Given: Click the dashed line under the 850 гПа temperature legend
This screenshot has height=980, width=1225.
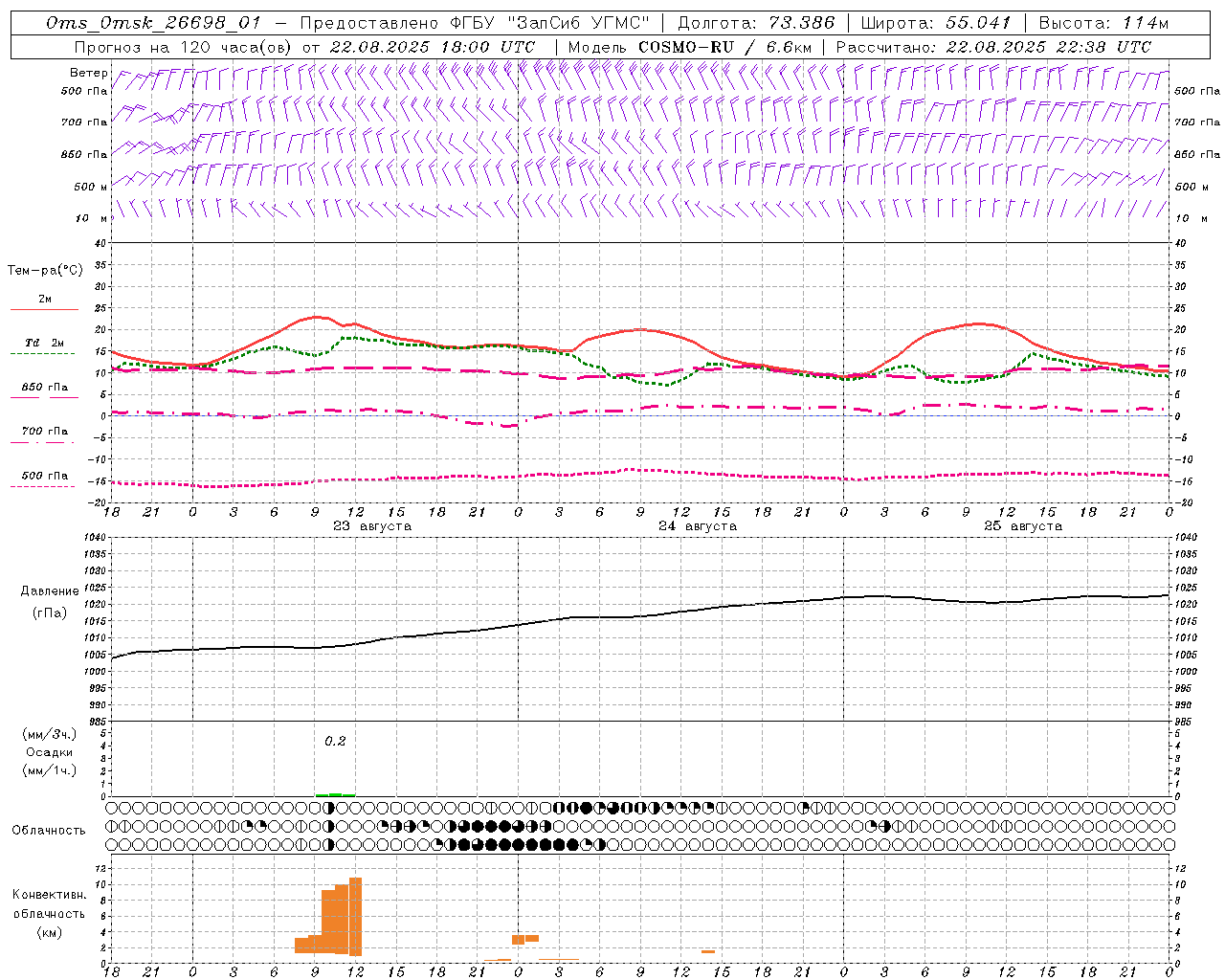Looking at the screenshot, I should (44, 397).
